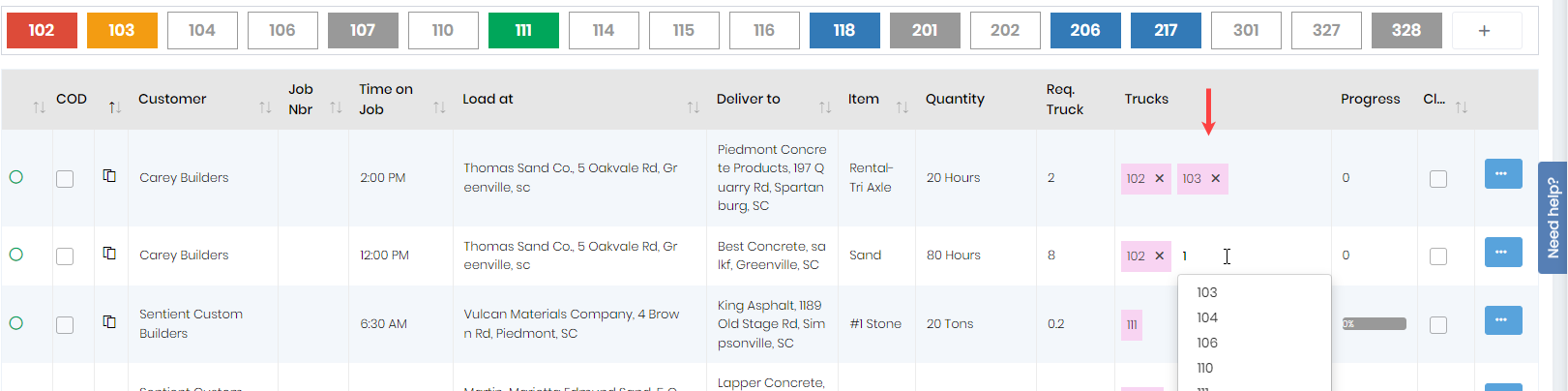Click copy icon in the 2:00 PM row
This screenshot has width=1568, height=391.
pos(109,175)
